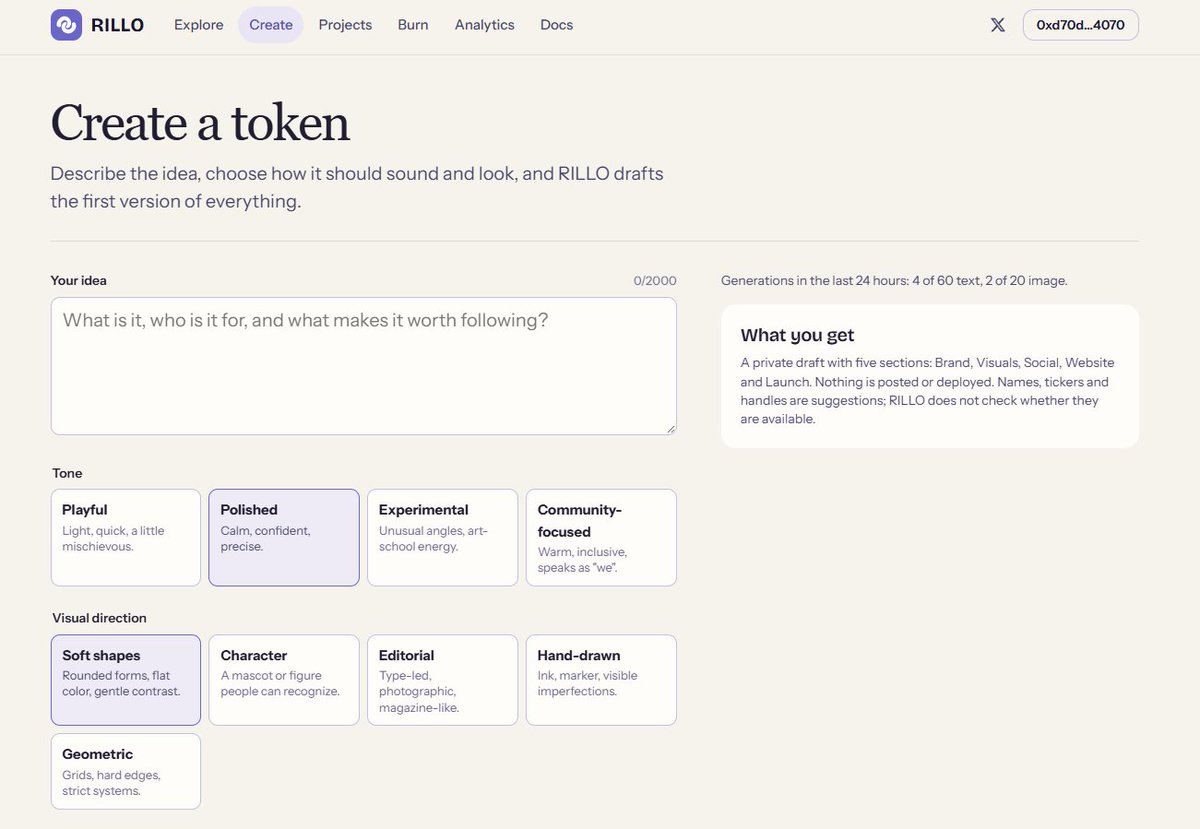
Task: Open Docs in navigation
Action: (557, 25)
